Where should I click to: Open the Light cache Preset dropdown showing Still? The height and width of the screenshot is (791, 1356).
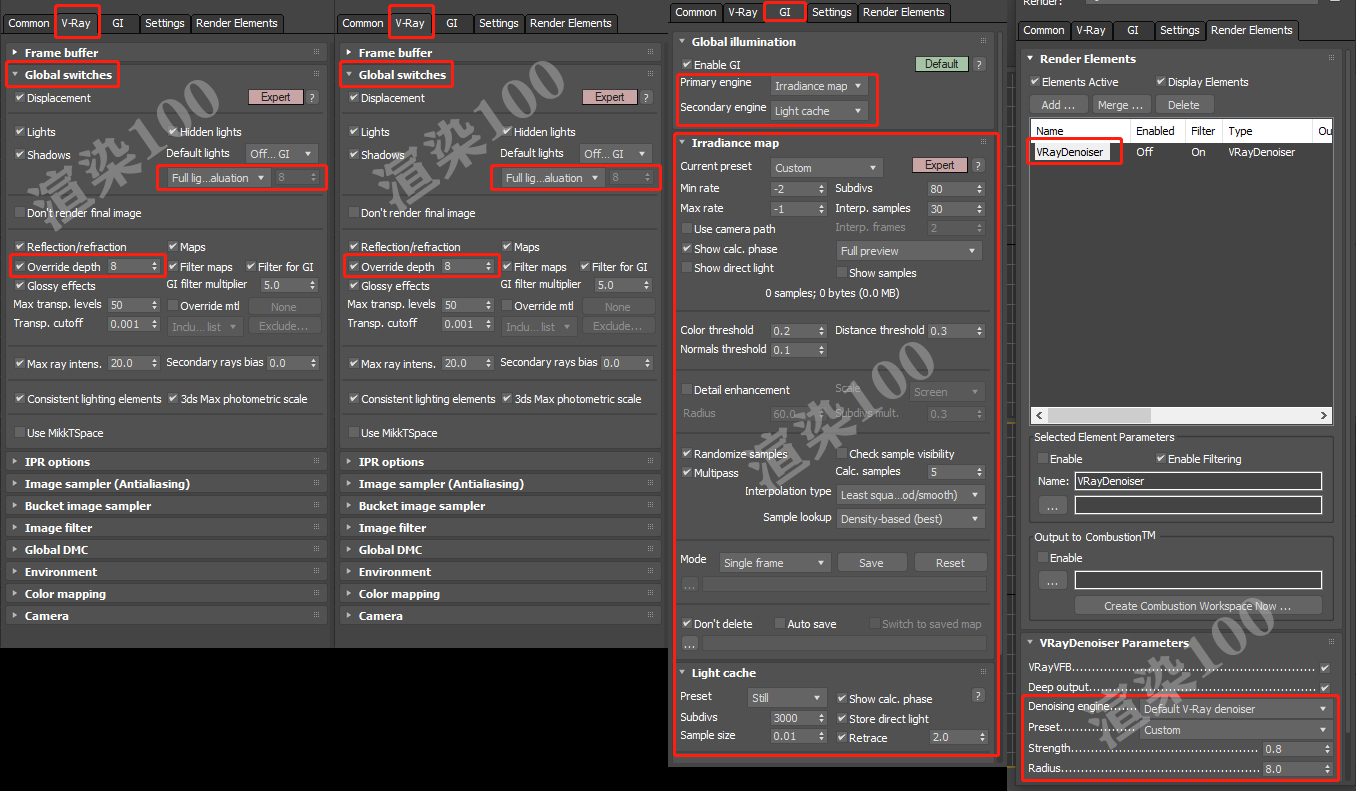787,697
